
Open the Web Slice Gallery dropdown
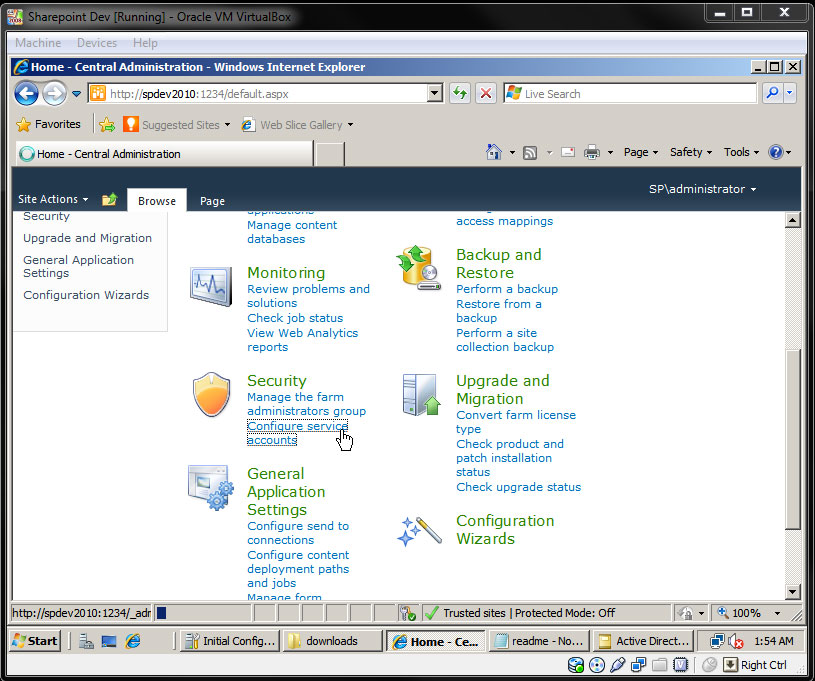point(350,125)
